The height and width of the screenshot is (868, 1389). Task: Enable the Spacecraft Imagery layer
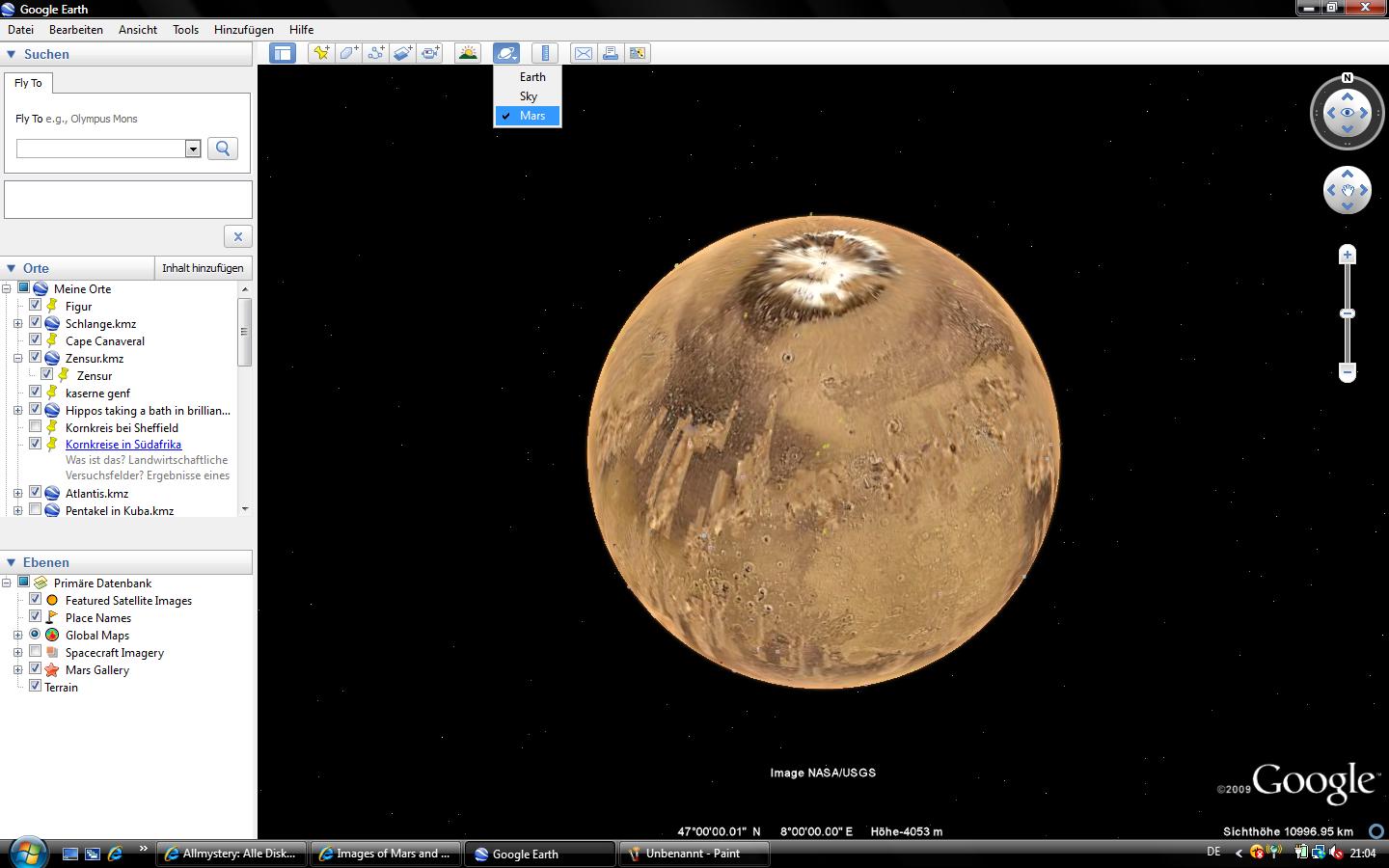click(x=36, y=652)
